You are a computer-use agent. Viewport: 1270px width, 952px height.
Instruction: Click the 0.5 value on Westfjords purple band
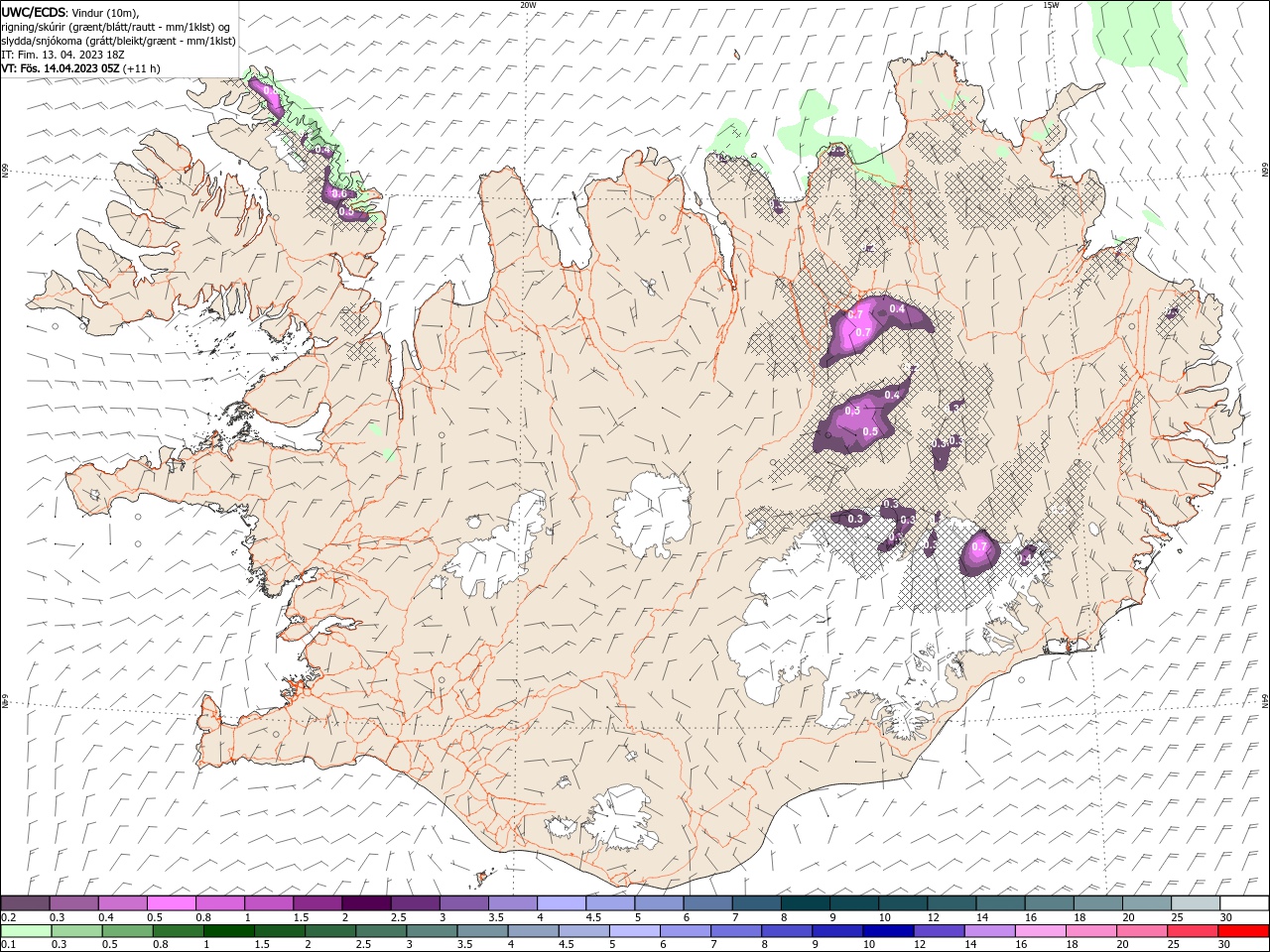point(346,211)
